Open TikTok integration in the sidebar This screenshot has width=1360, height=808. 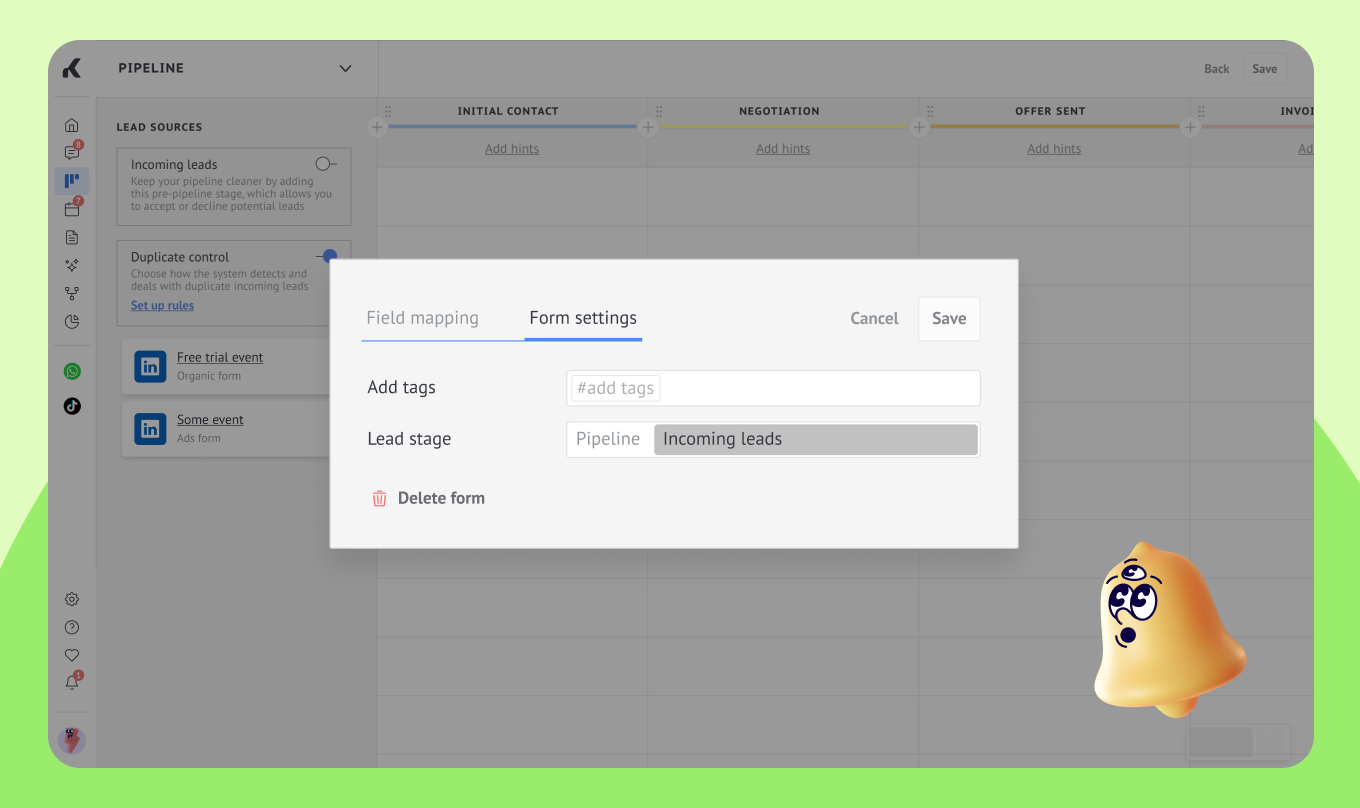tap(72, 406)
